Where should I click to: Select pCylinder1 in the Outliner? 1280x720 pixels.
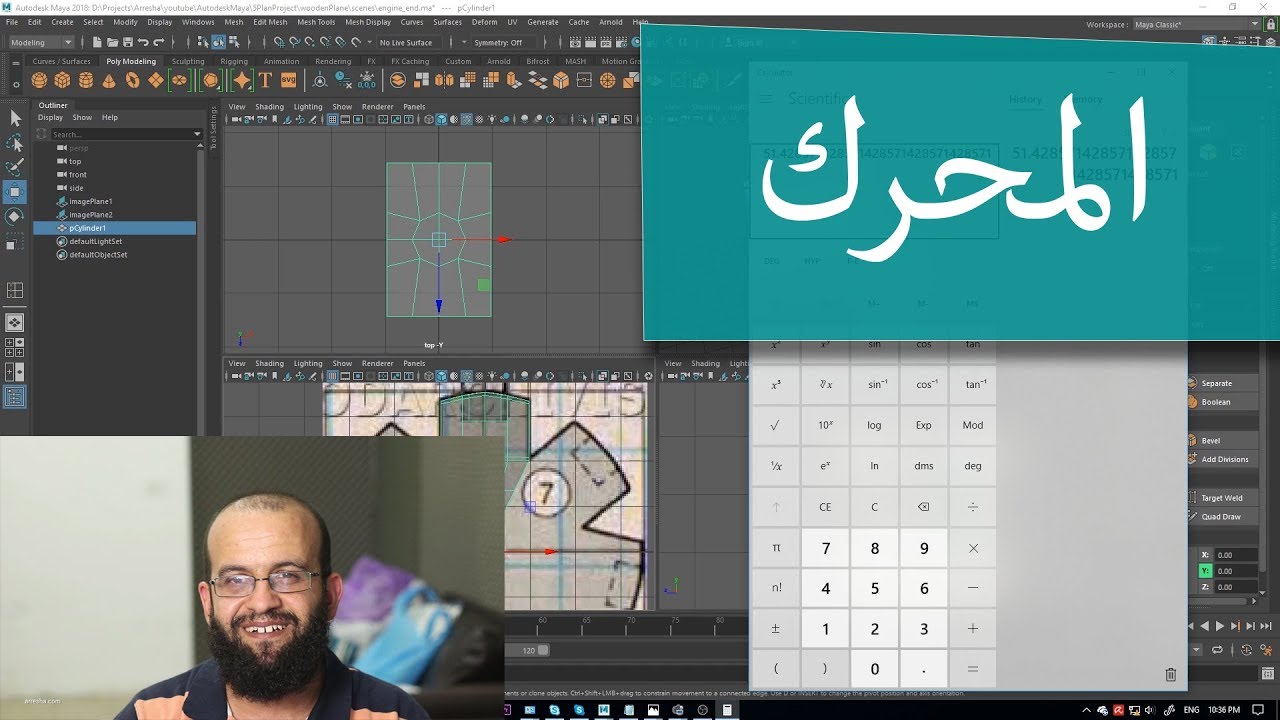[115, 228]
